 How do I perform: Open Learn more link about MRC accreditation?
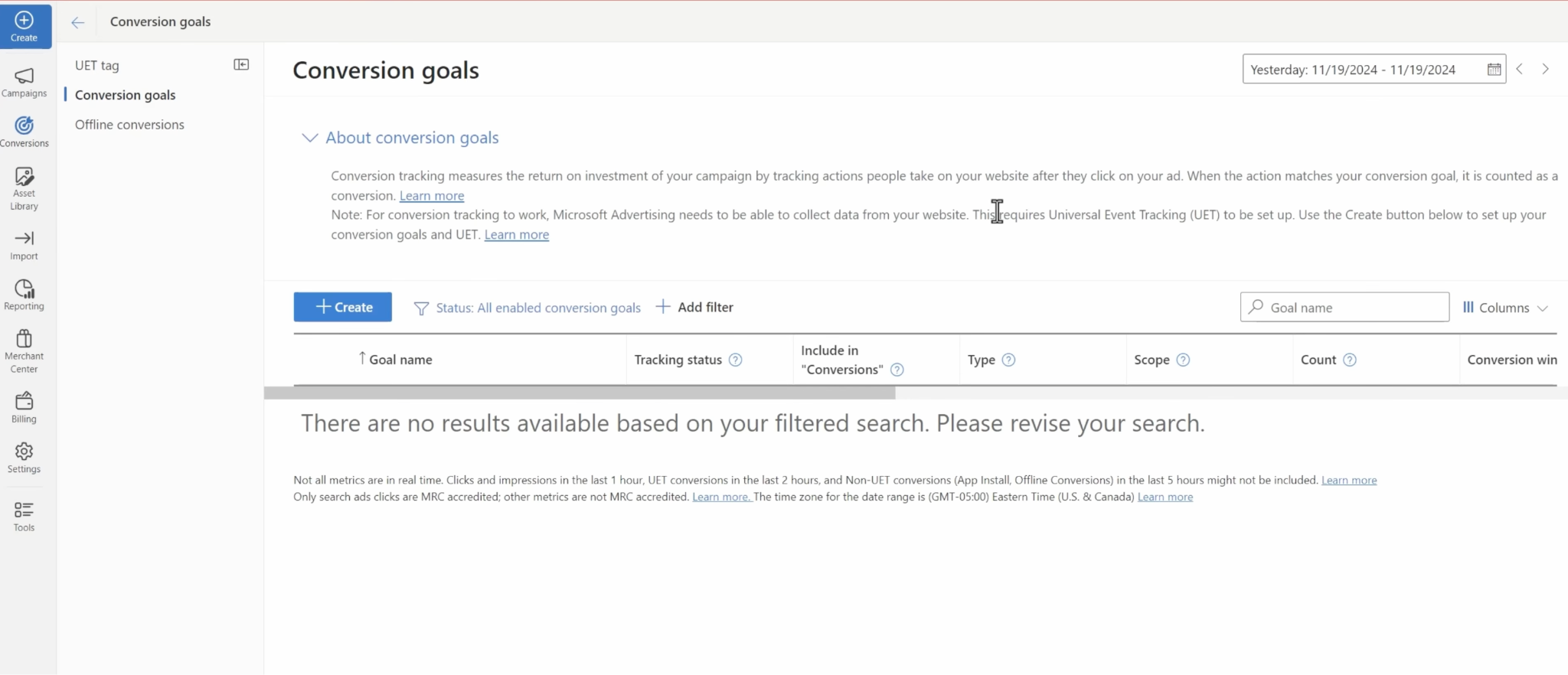(x=721, y=497)
